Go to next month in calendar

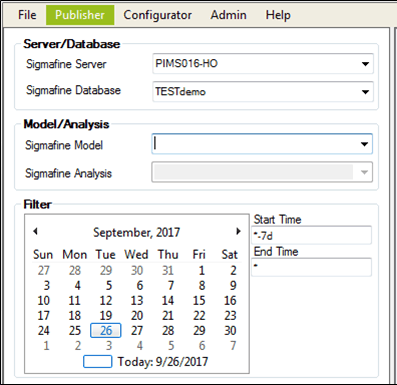238,231
